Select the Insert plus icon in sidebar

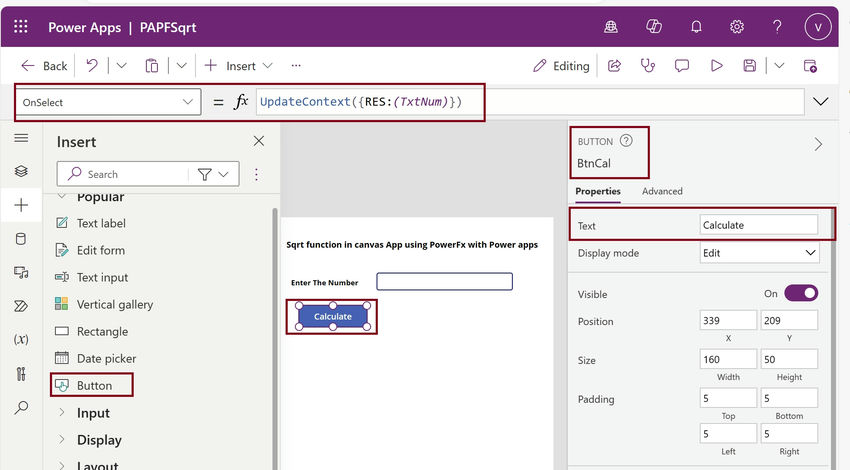point(21,205)
